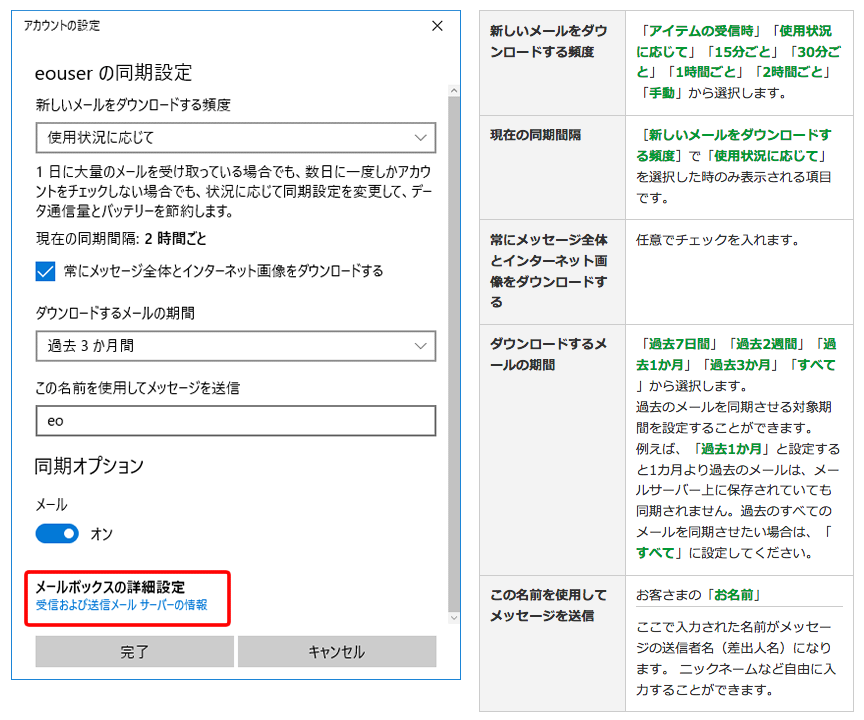This screenshot has height=720, width=864.
Task: Click the 現在の同期間隔 row header in table
Action: tap(535, 135)
